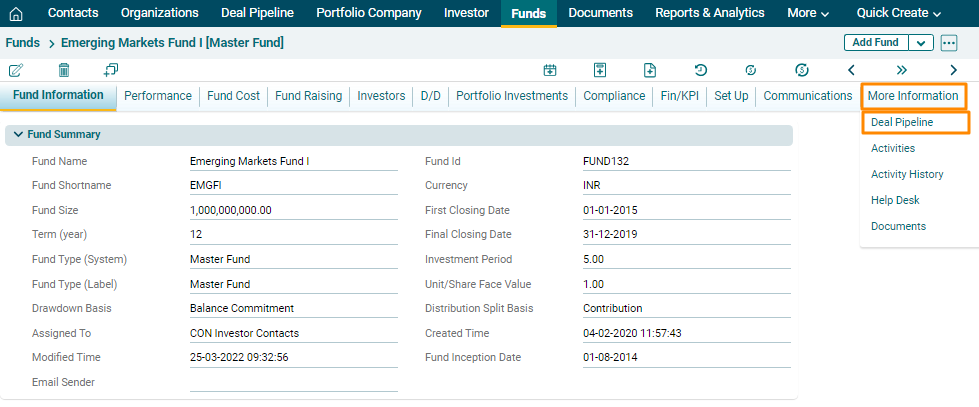
Task: Click the double chevron skip icon
Action: click(x=902, y=70)
